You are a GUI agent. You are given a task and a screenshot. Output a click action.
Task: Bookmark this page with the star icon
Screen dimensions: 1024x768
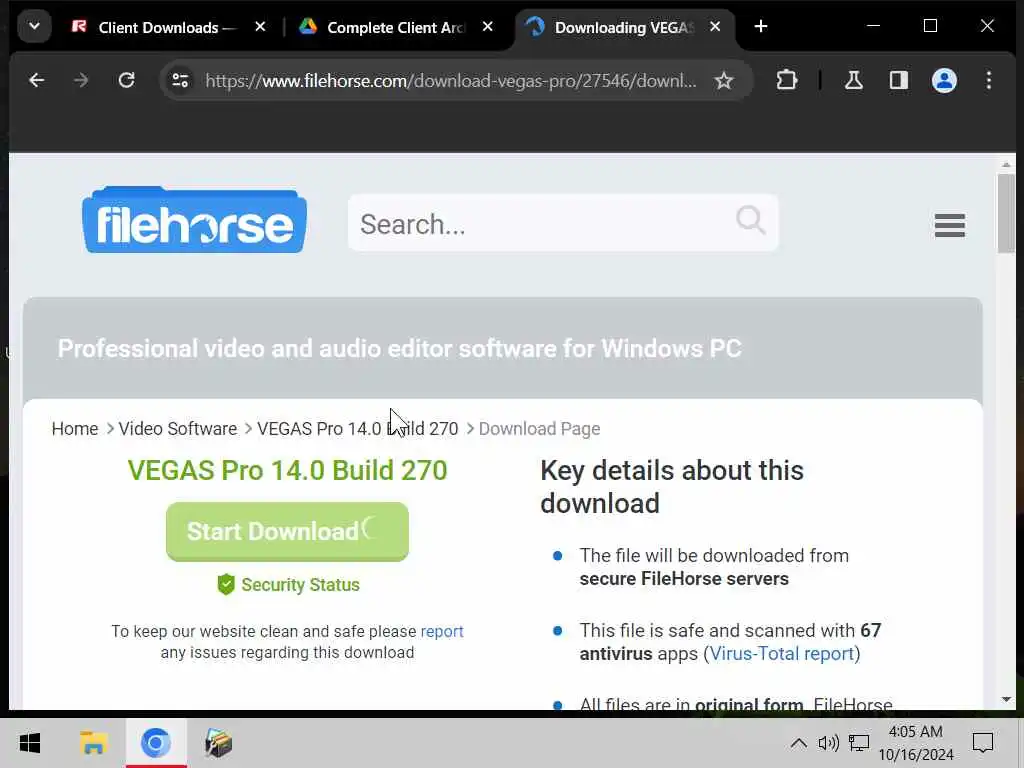[724, 80]
